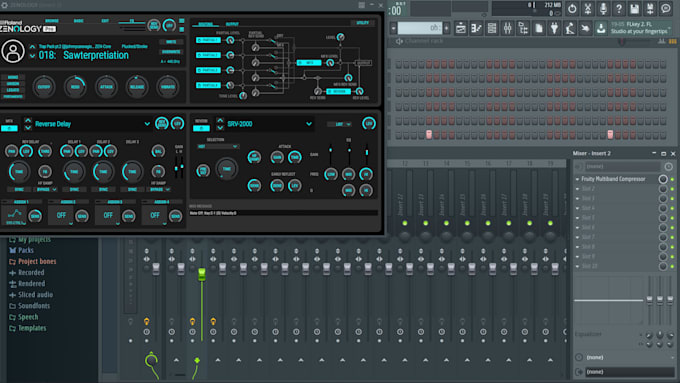The image size is (680, 383).
Task: Expand the Slot 2 arrow in Mixer Insert 2
Action: click(577, 189)
